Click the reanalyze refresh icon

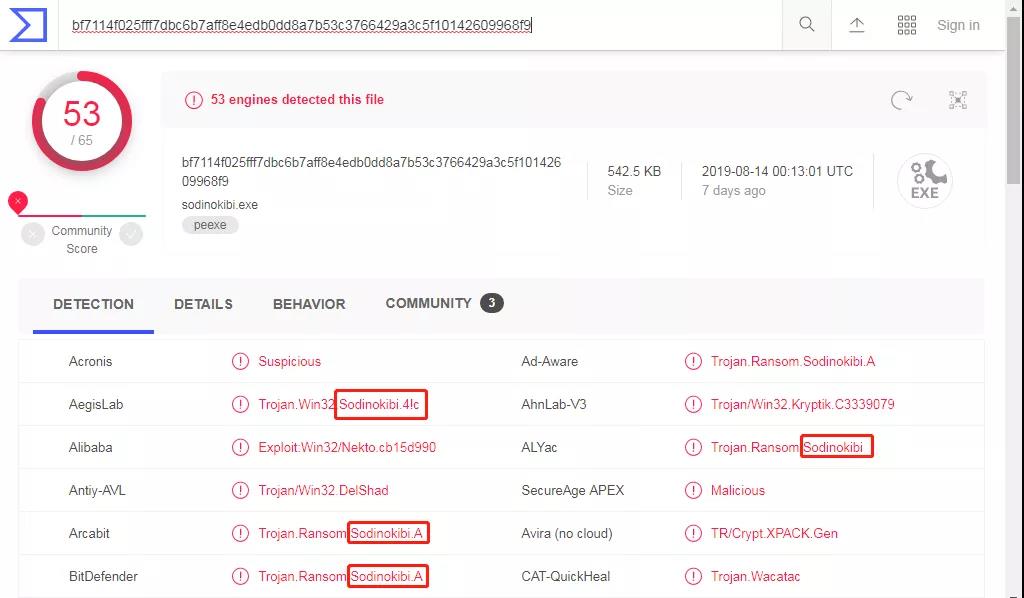(901, 100)
